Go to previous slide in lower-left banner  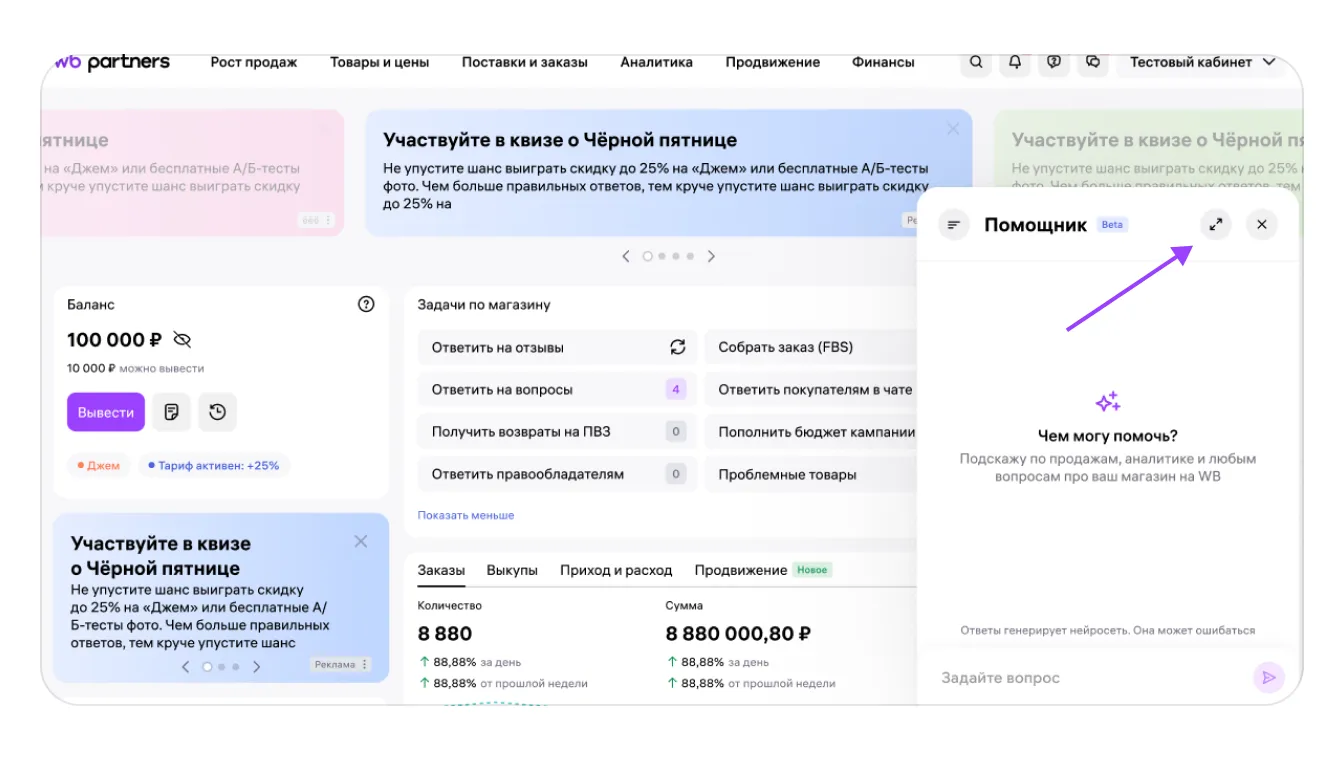tap(185, 666)
